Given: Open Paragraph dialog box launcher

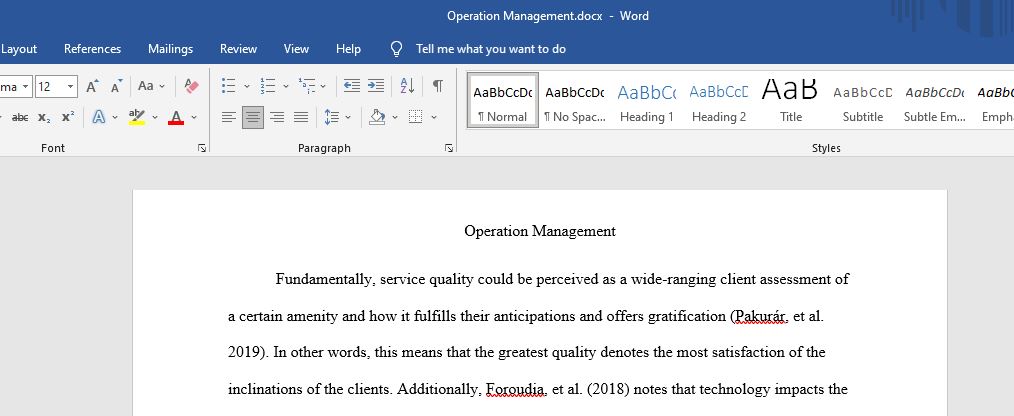Looking at the screenshot, I should click(x=449, y=148).
